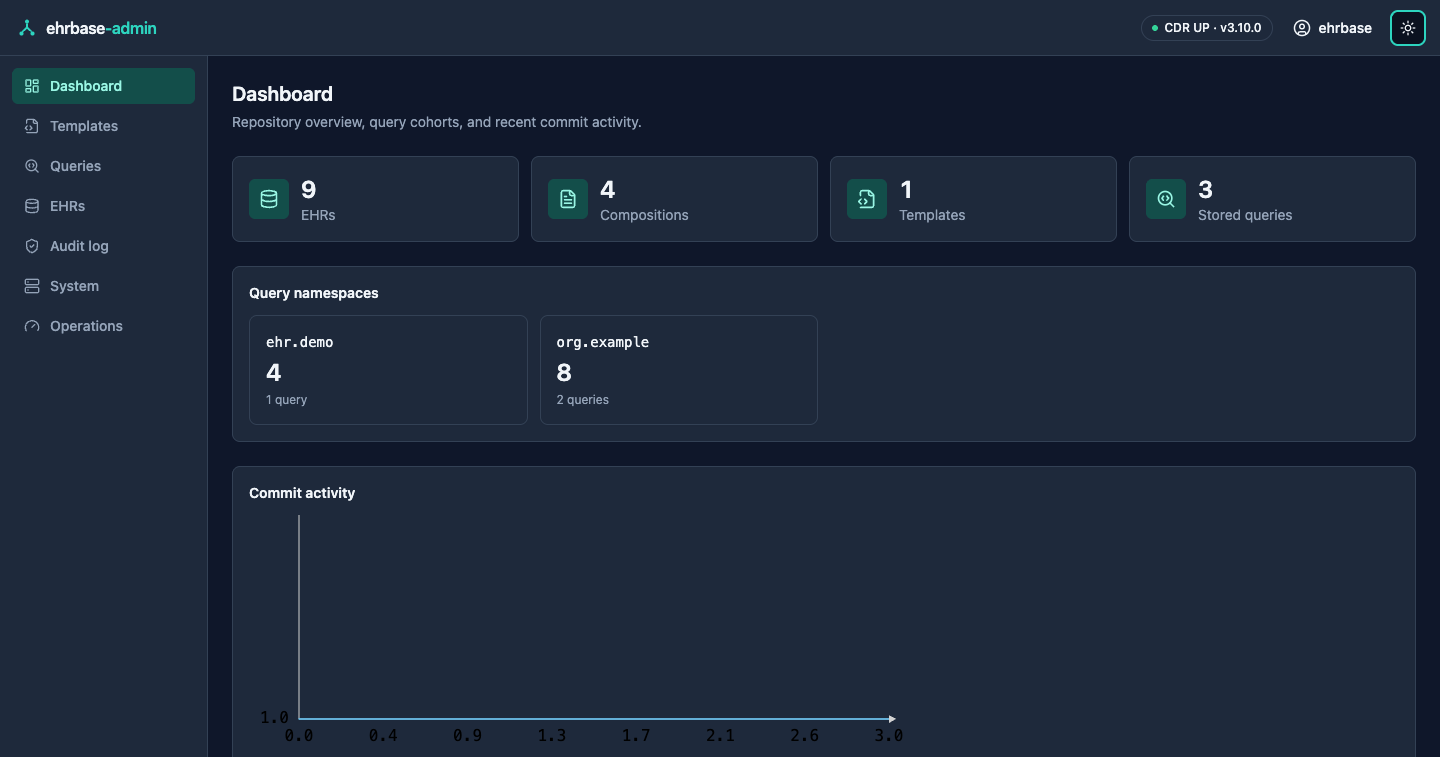Click the database icon on EHRs card
Viewport: 1440px width, 757px height.
(x=269, y=199)
